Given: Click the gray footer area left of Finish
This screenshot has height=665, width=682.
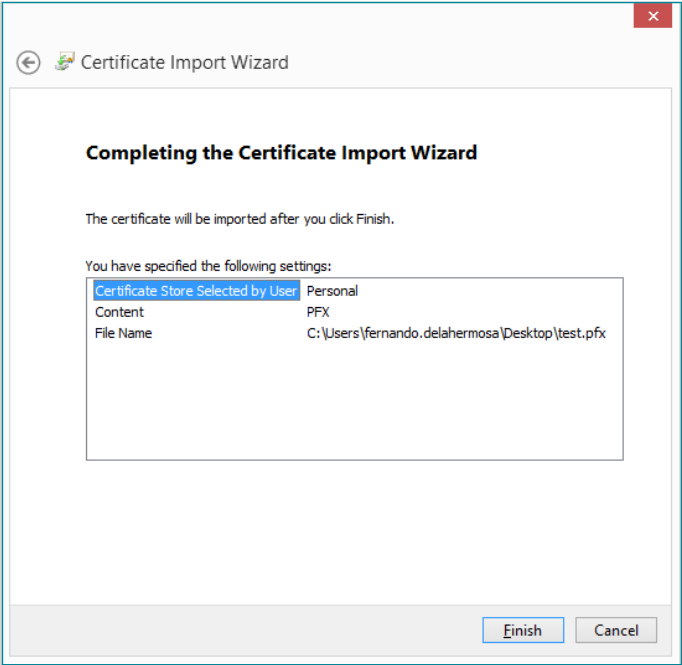Looking at the screenshot, I should pyautogui.click(x=250, y=630).
